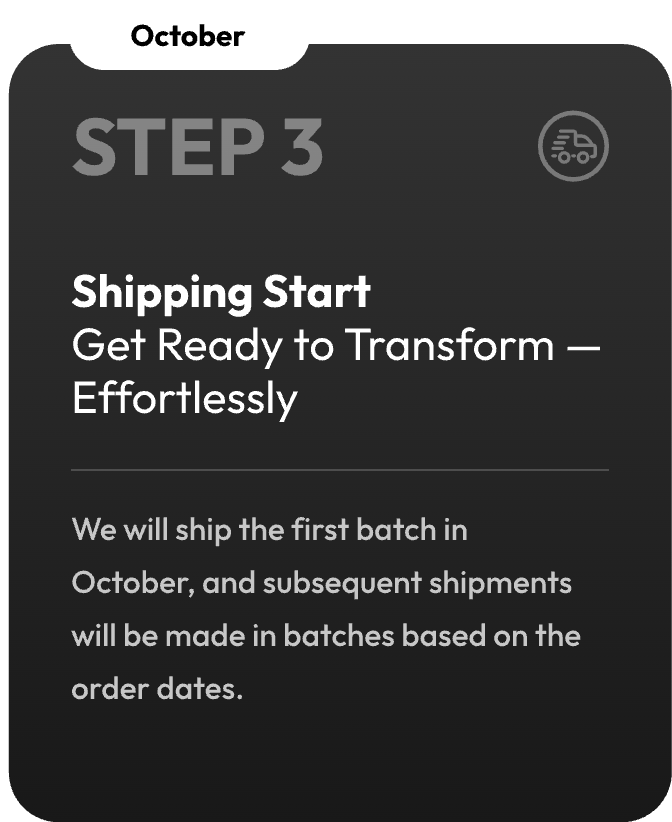
Task: Click the line 'We will ship the first batch in'
Action: point(269,529)
